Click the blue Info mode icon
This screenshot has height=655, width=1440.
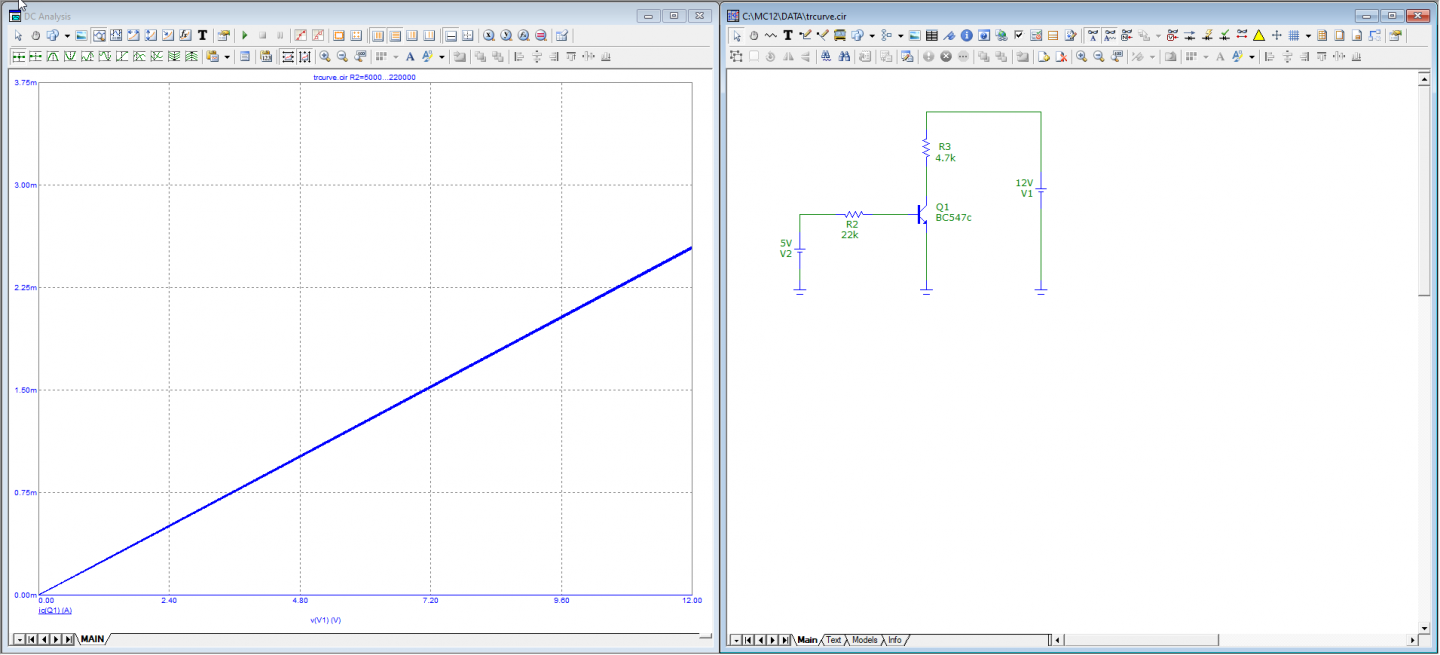(966, 35)
